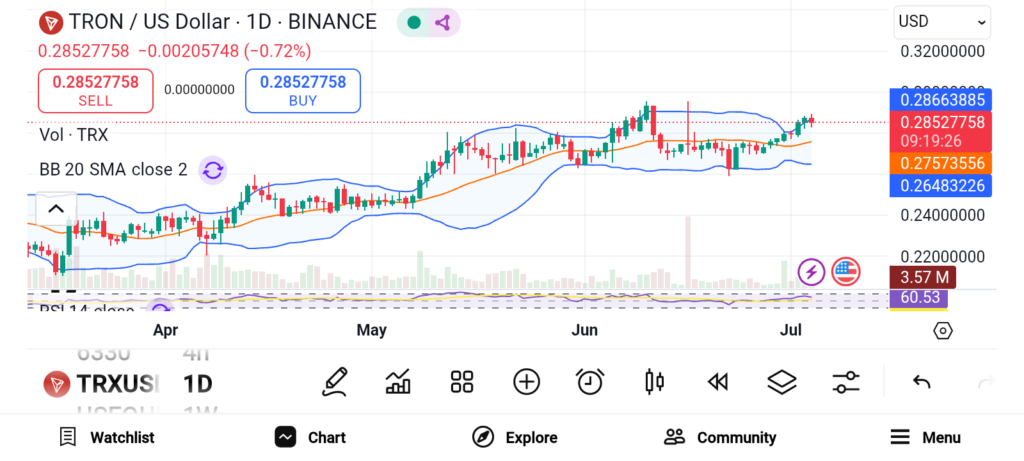Tap the purple lightning bolt icon
Viewport: 1024px width, 461px height.
(x=812, y=272)
